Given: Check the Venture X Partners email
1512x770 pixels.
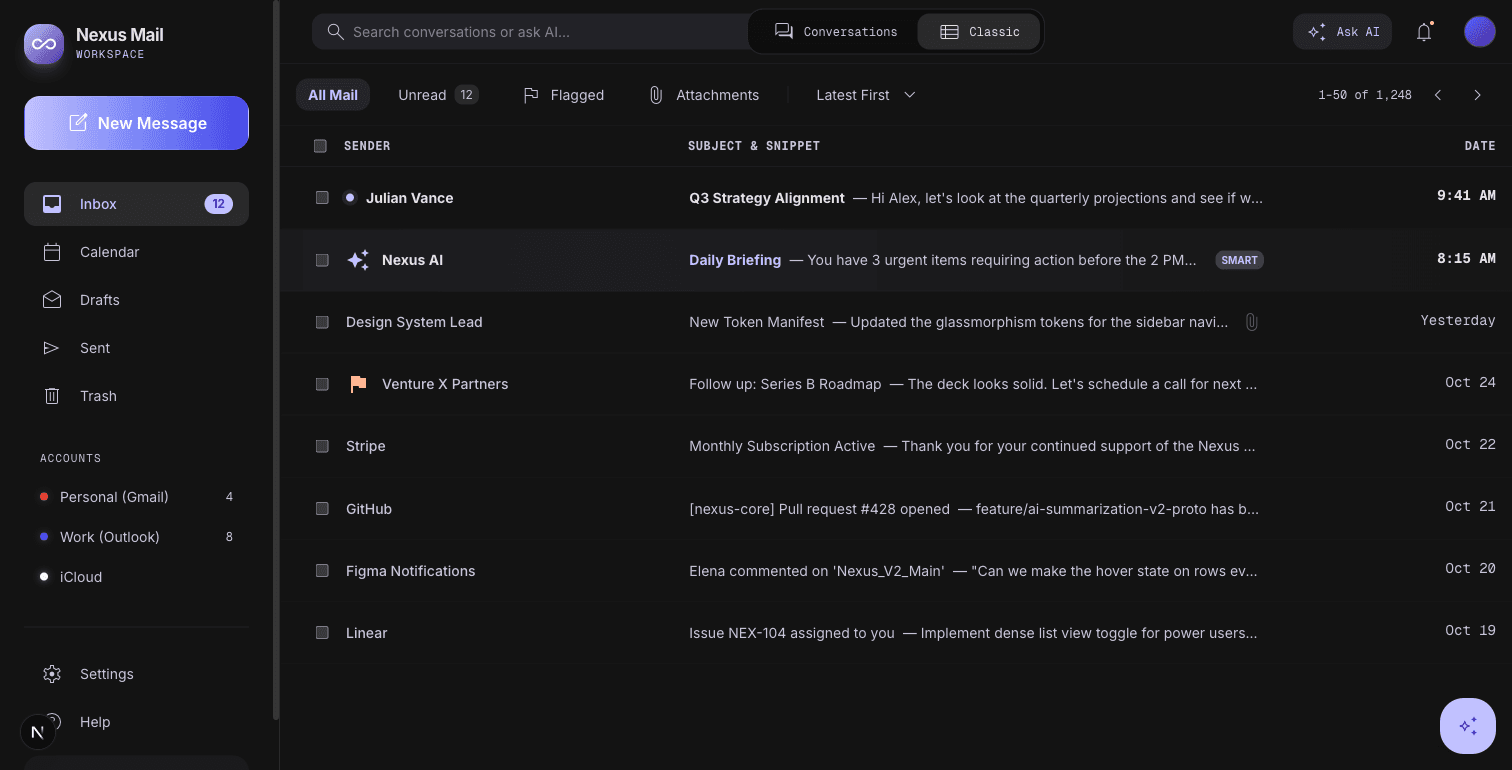Looking at the screenshot, I should coord(322,384).
